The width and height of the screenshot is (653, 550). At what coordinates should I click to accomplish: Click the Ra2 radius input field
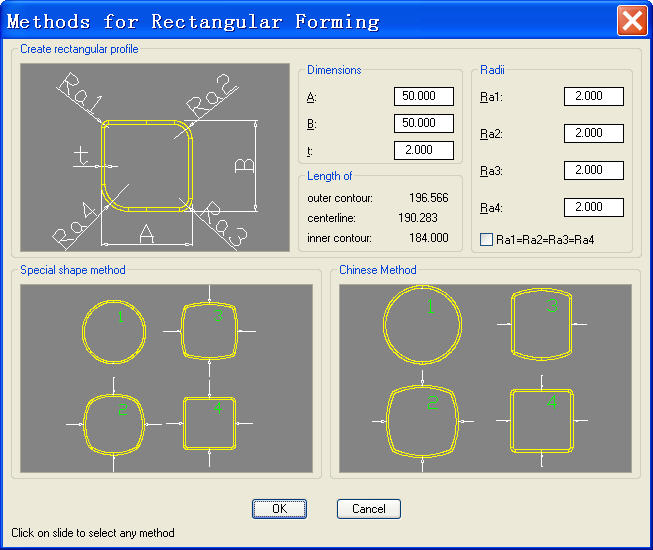[x=593, y=133]
